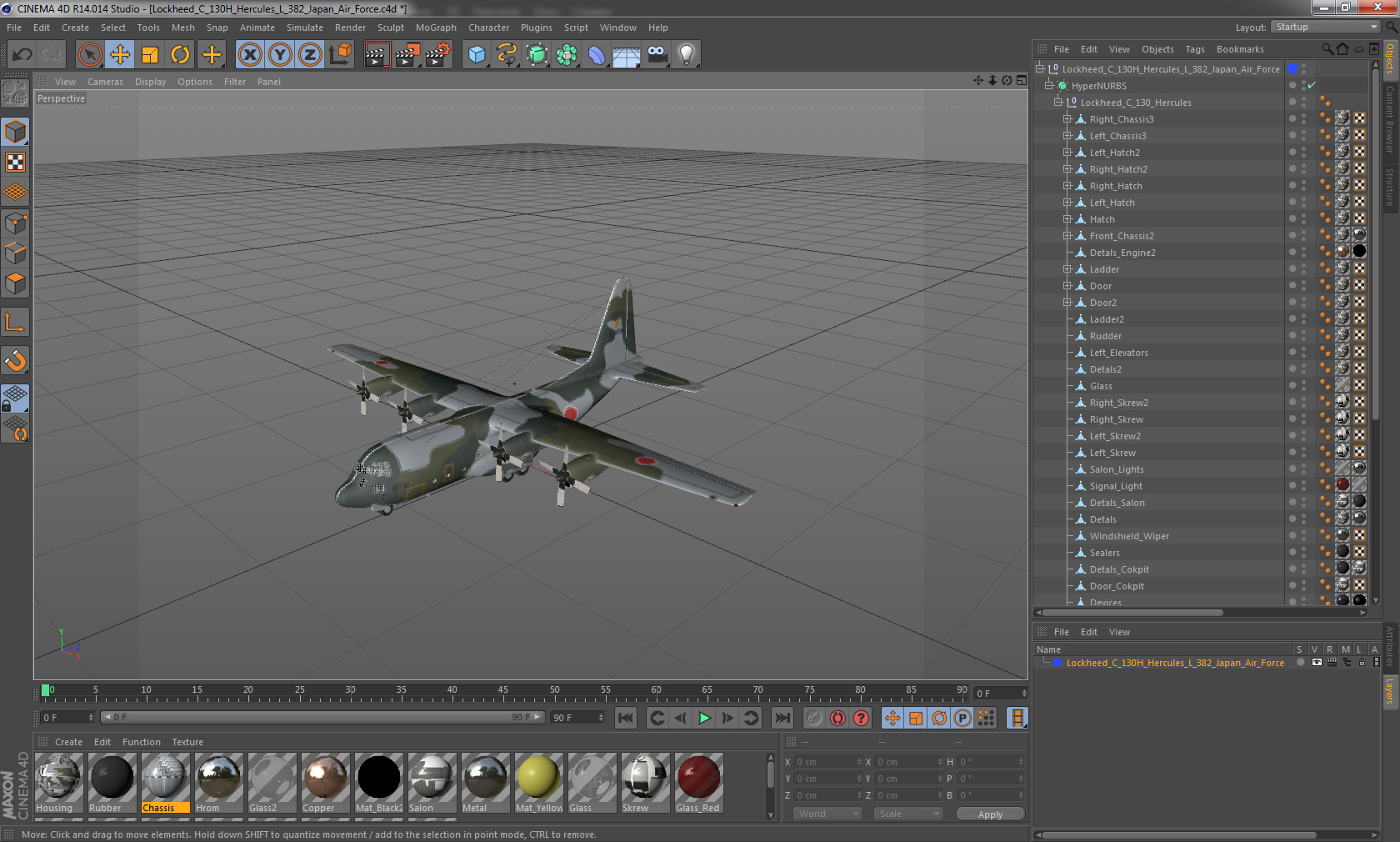Expand the Door2 object
This screenshot has width=1400, height=842.
[1067, 303]
